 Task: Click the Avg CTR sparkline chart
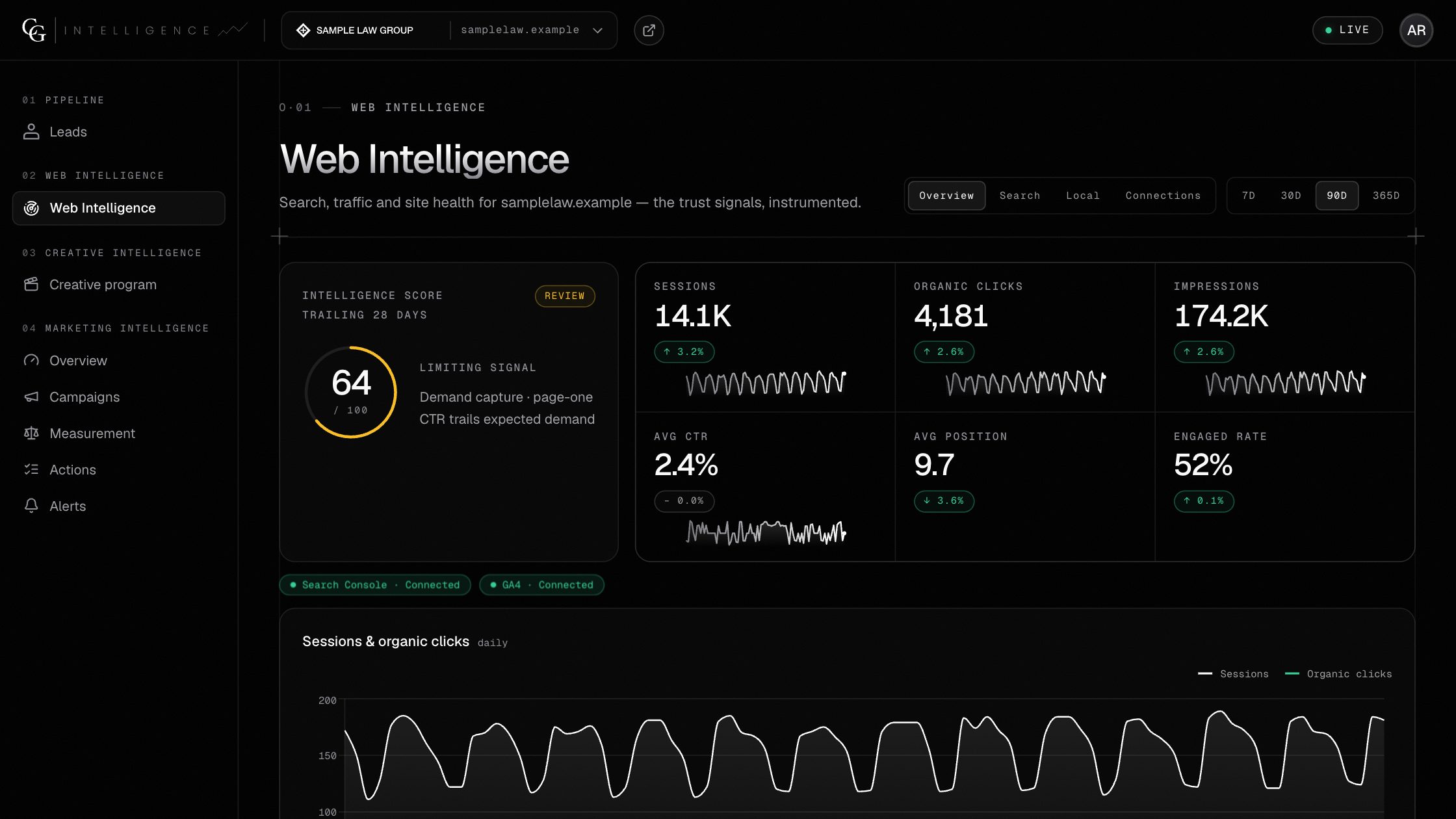click(766, 532)
